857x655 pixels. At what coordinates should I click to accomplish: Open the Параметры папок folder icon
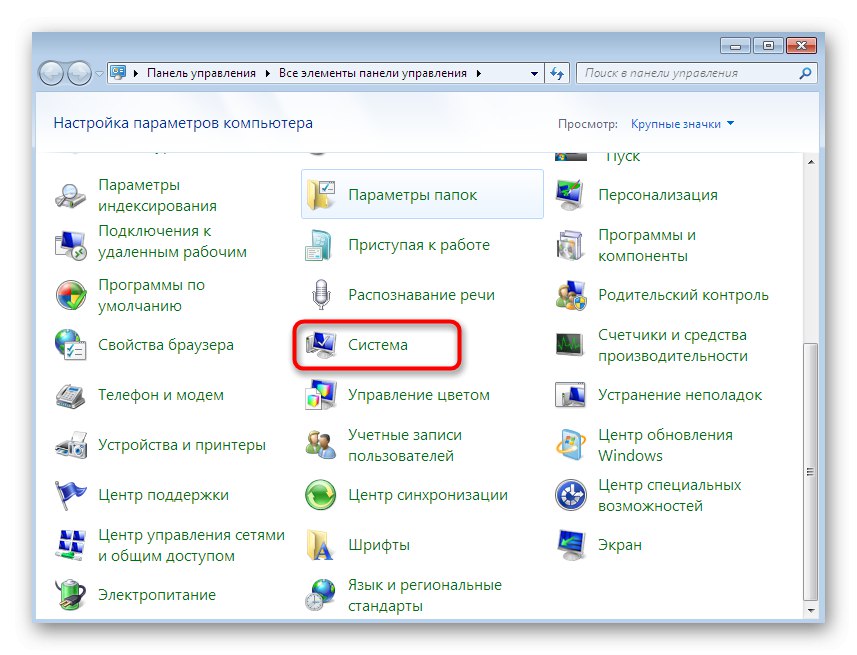[x=321, y=195]
